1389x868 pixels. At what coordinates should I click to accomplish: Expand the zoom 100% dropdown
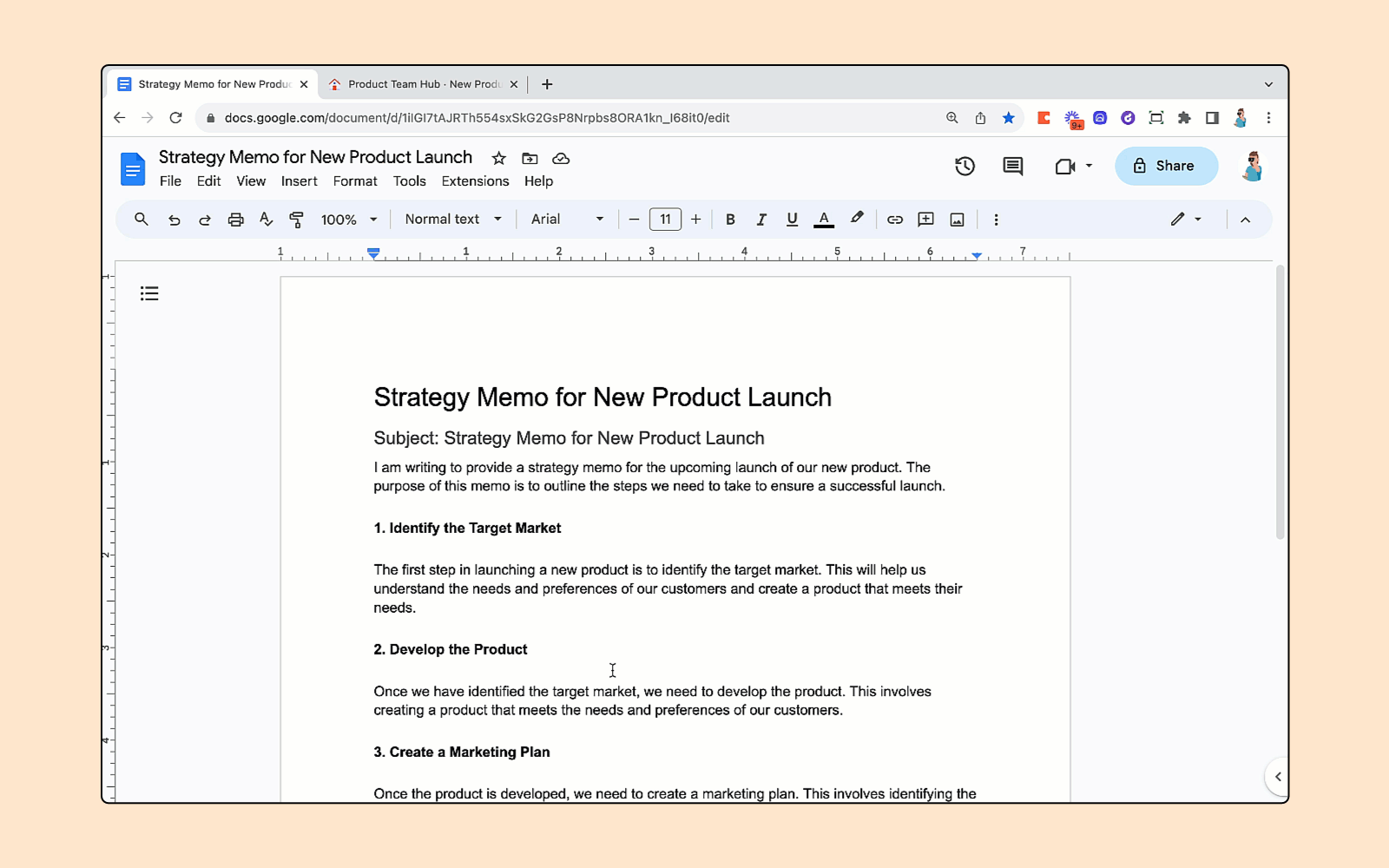point(349,220)
